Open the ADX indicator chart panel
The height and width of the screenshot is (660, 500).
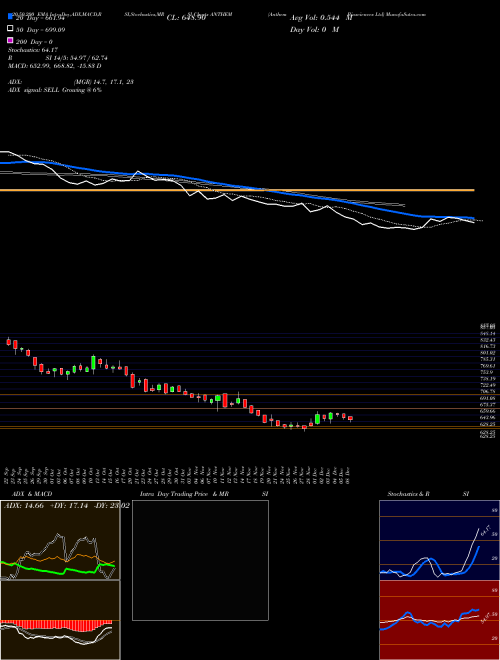pyautogui.click(x=60, y=540)
